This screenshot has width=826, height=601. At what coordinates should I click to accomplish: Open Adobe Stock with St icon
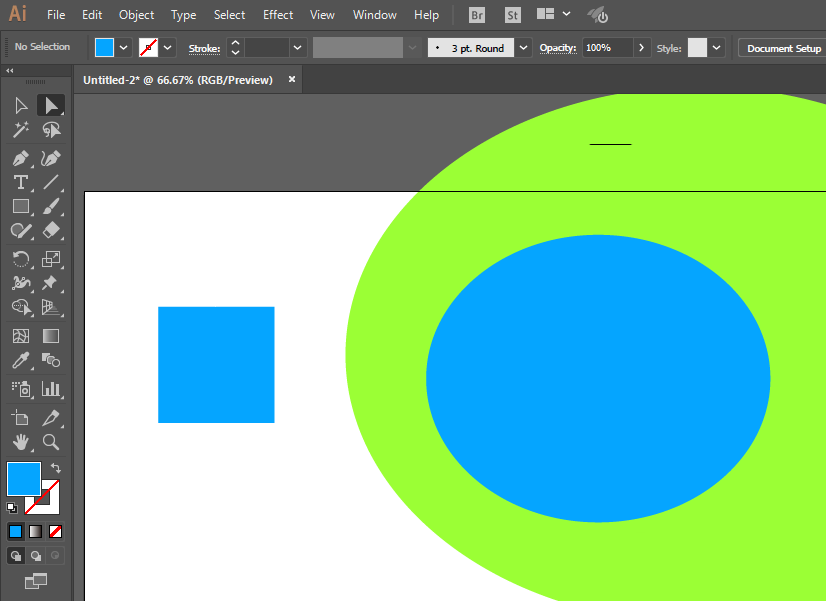coord(513,15)
